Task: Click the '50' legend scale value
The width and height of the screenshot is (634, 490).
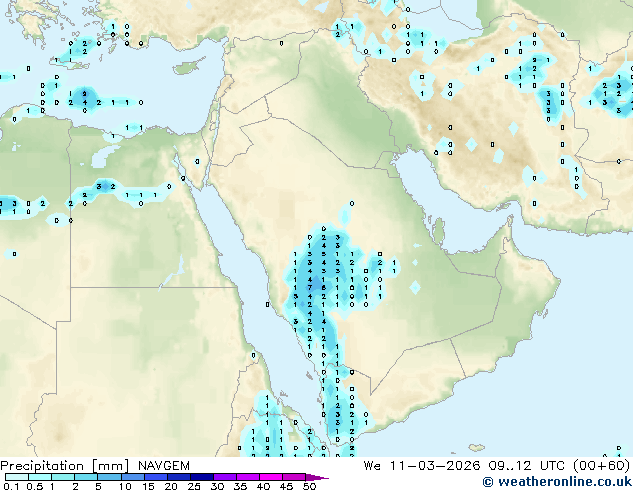Action: (310, 486)
